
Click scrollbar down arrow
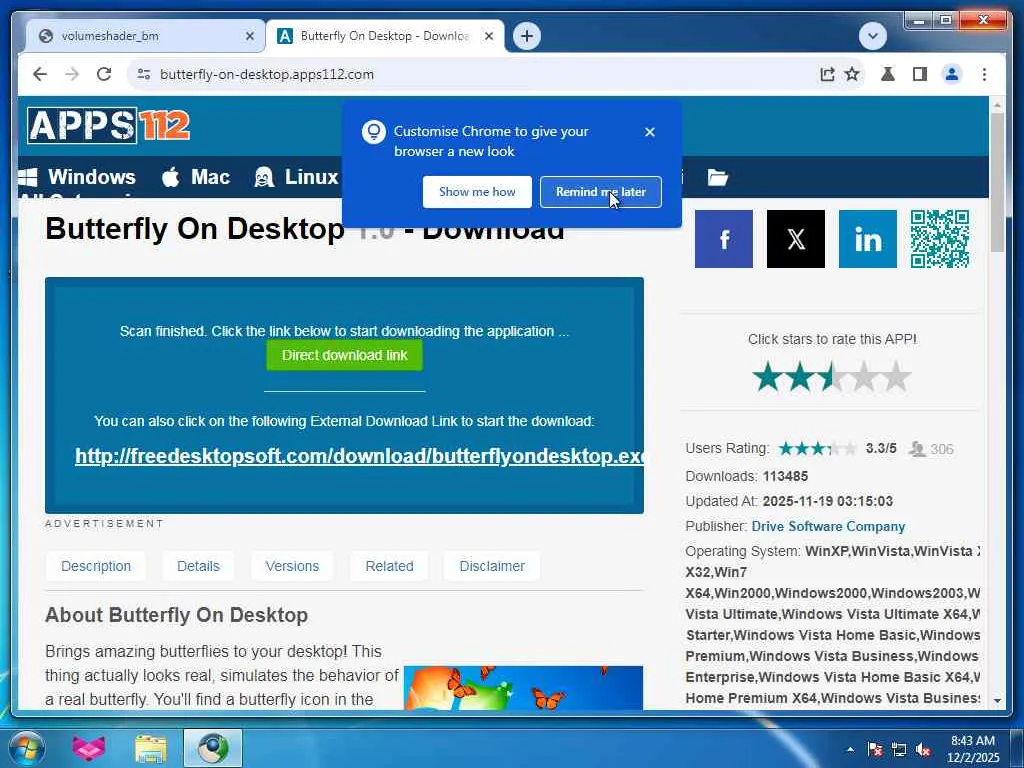[x=997, y=701]
